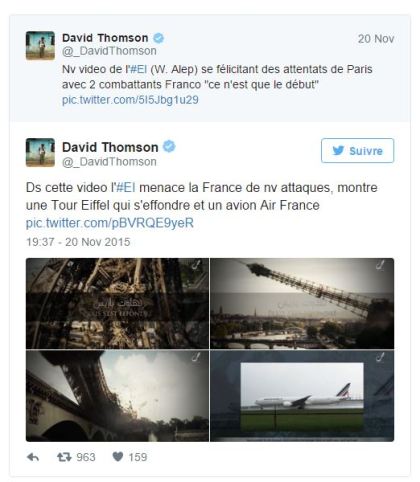The image size is (420, 482).
Task: Open top-left Eiffel Tower debris image
Action: click(117, 303)
